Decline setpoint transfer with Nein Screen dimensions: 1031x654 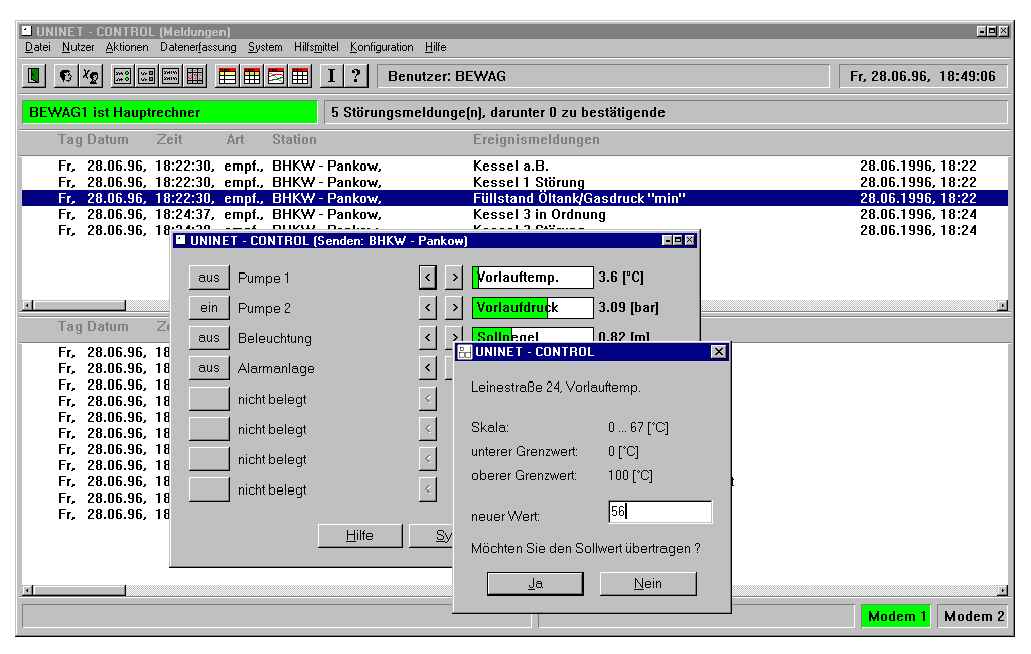click(648, 584)
